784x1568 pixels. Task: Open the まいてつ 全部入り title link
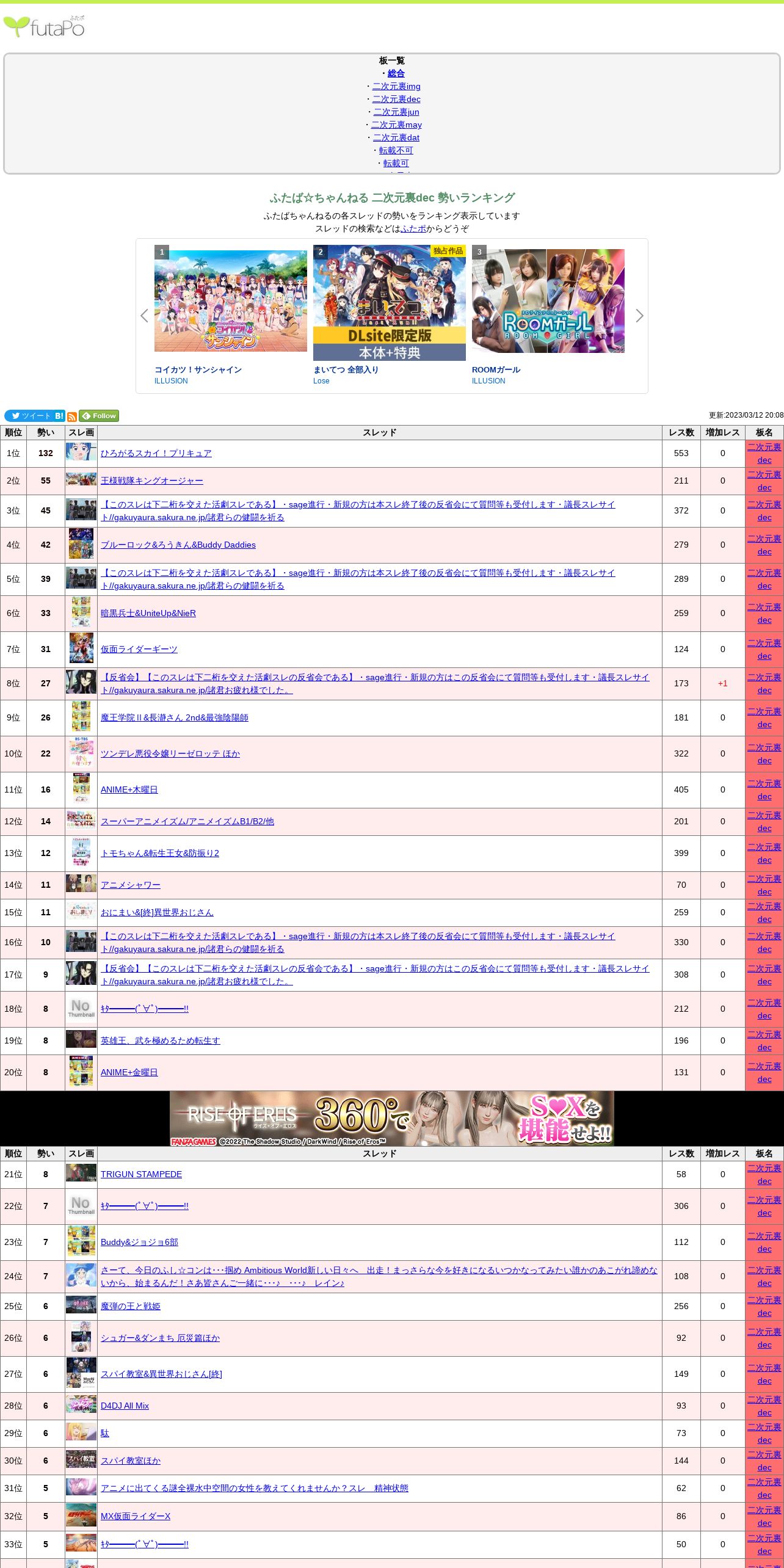pyautogui.click(x=346, y=369)
